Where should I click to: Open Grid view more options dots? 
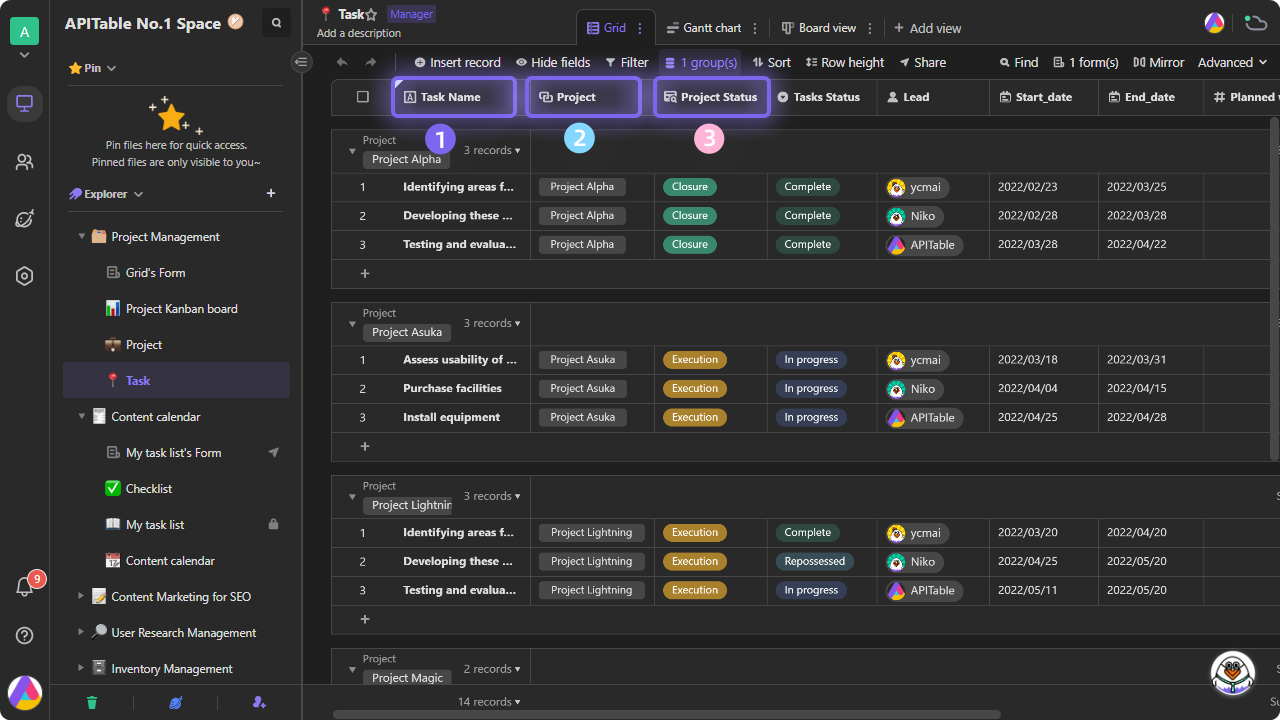(x=640, y=29)
